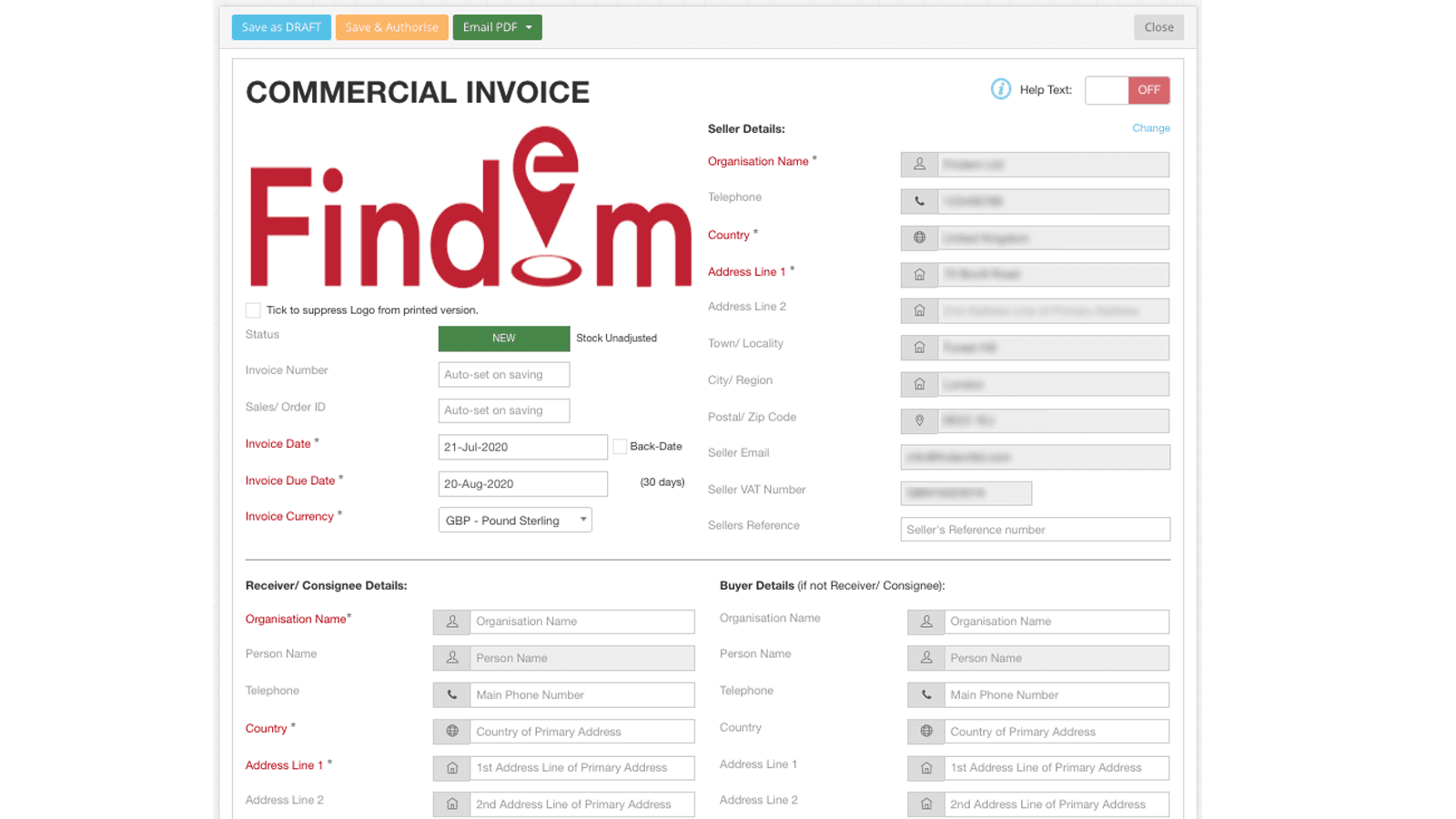Viewport: 1456px width, 819px height.
Task: Click the Help Text info icon
Action: [x=1001, y=89]
